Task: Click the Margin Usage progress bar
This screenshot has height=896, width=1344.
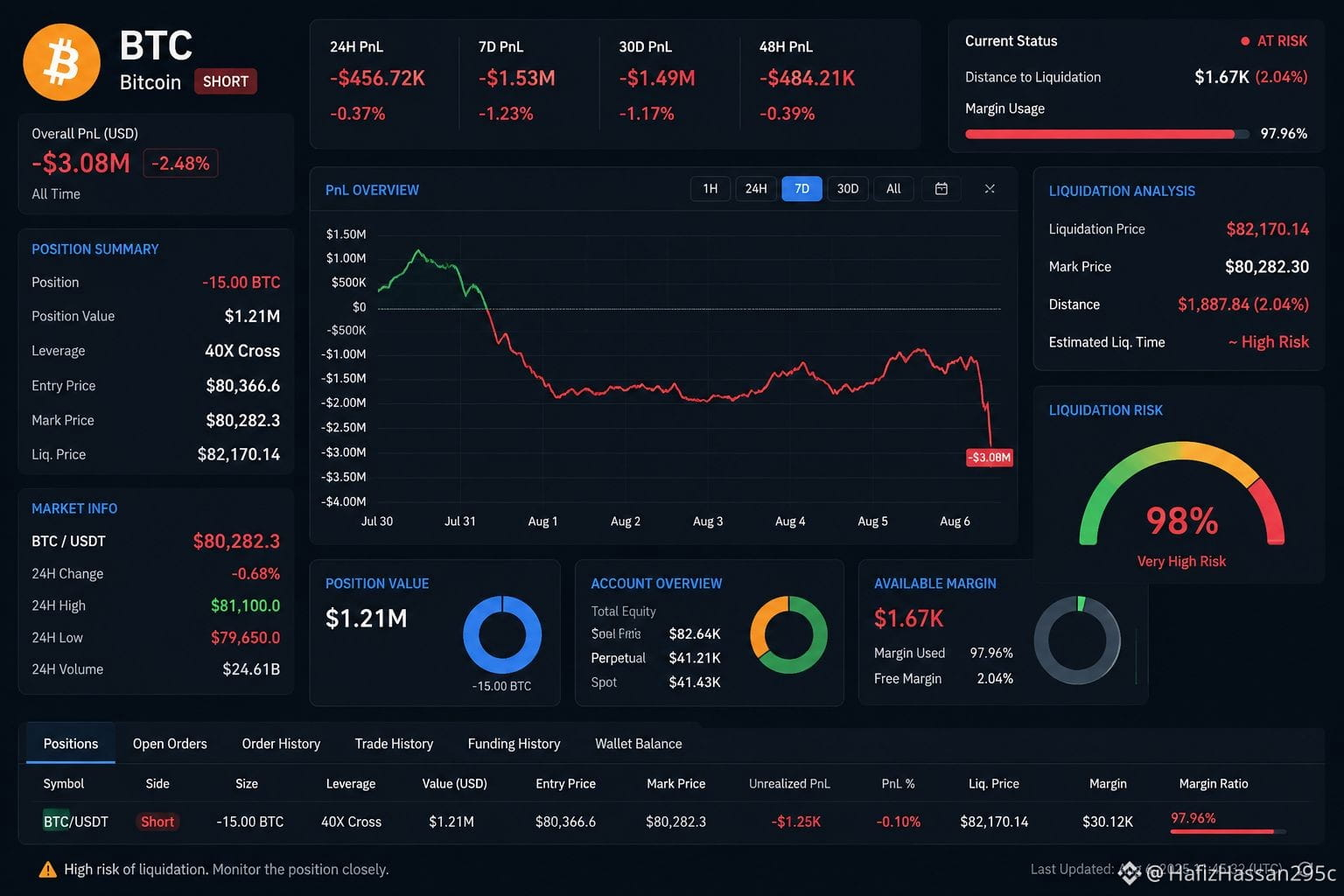Action: pos(1107,135)
